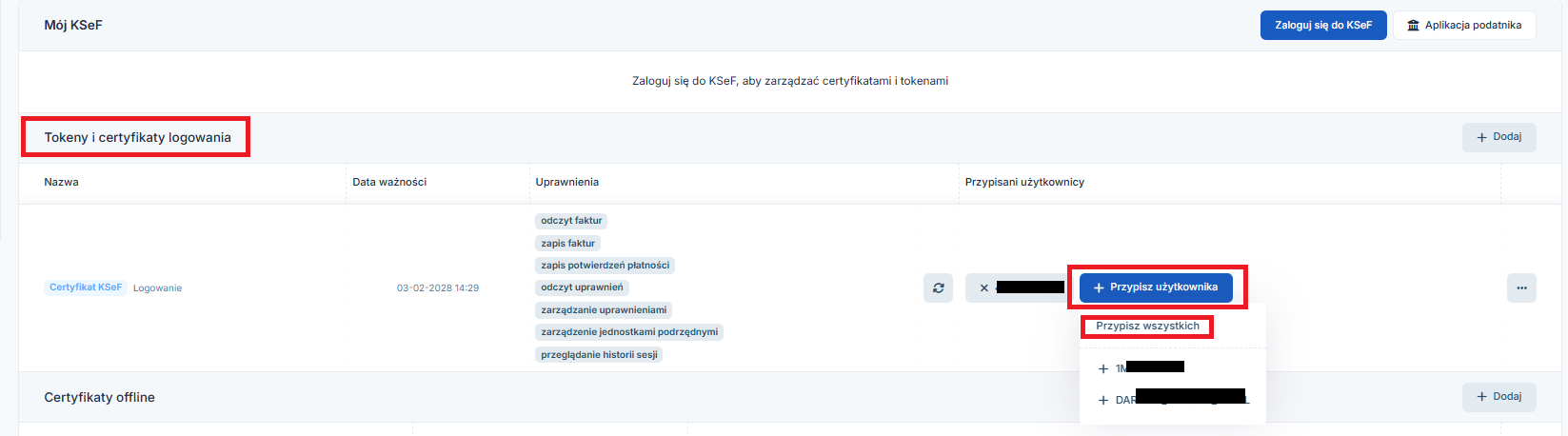Click the odczyt faktur permission tag
This screenshot has height=436, width=1568.
[x=571, y=221]
